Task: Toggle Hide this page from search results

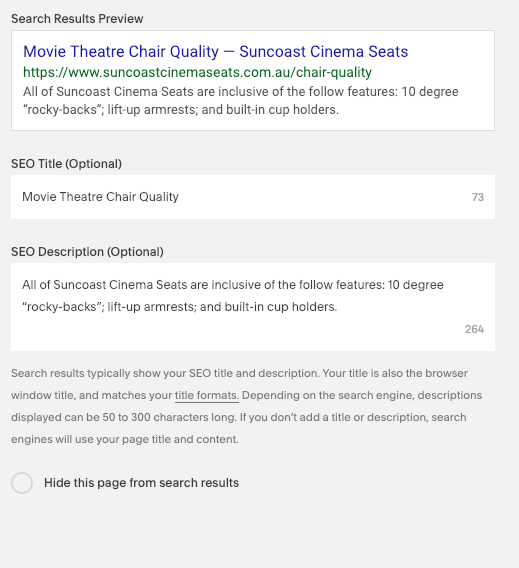Action: tap(22, 483)
